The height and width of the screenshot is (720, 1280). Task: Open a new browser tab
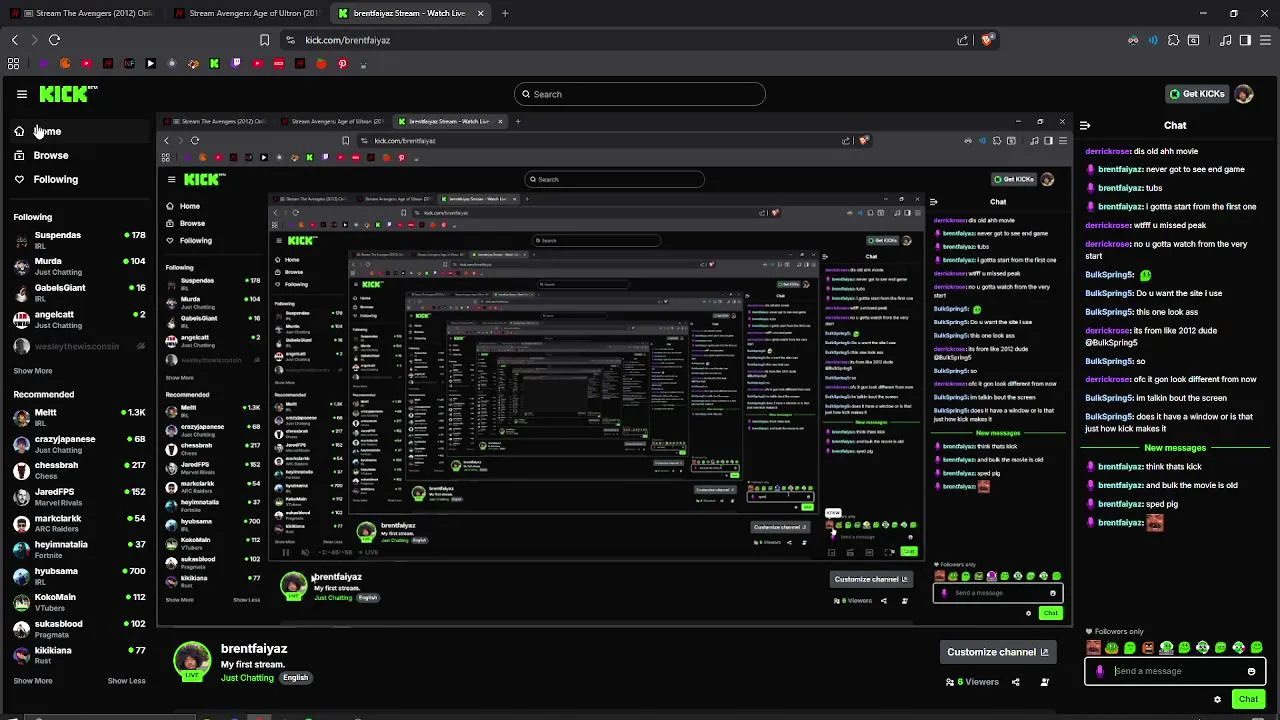(505, 13)
